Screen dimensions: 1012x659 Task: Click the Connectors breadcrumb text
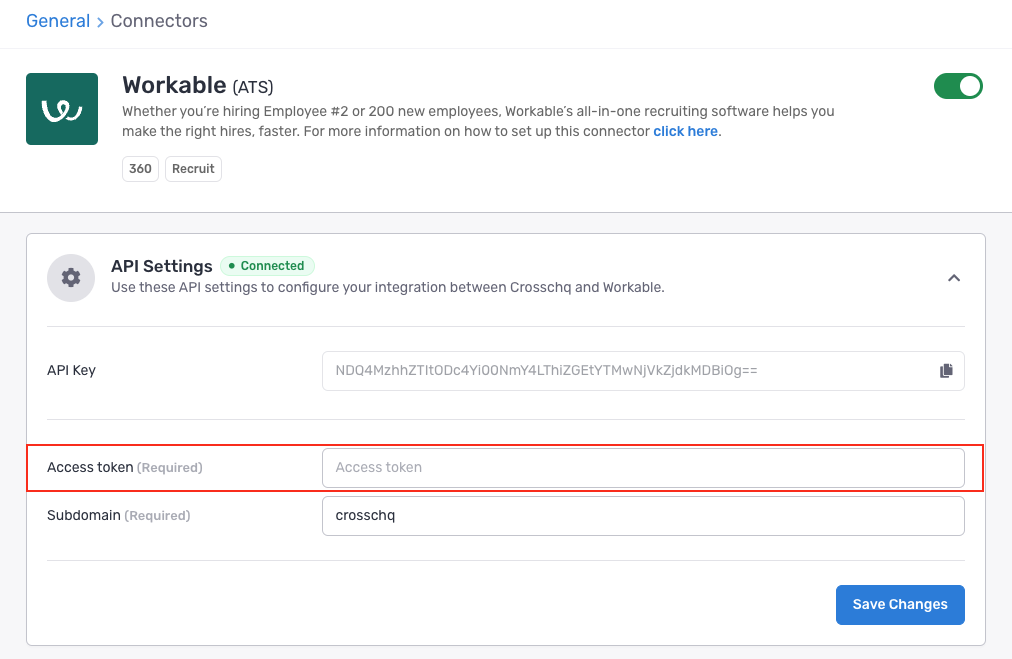(x=159, y=21)
